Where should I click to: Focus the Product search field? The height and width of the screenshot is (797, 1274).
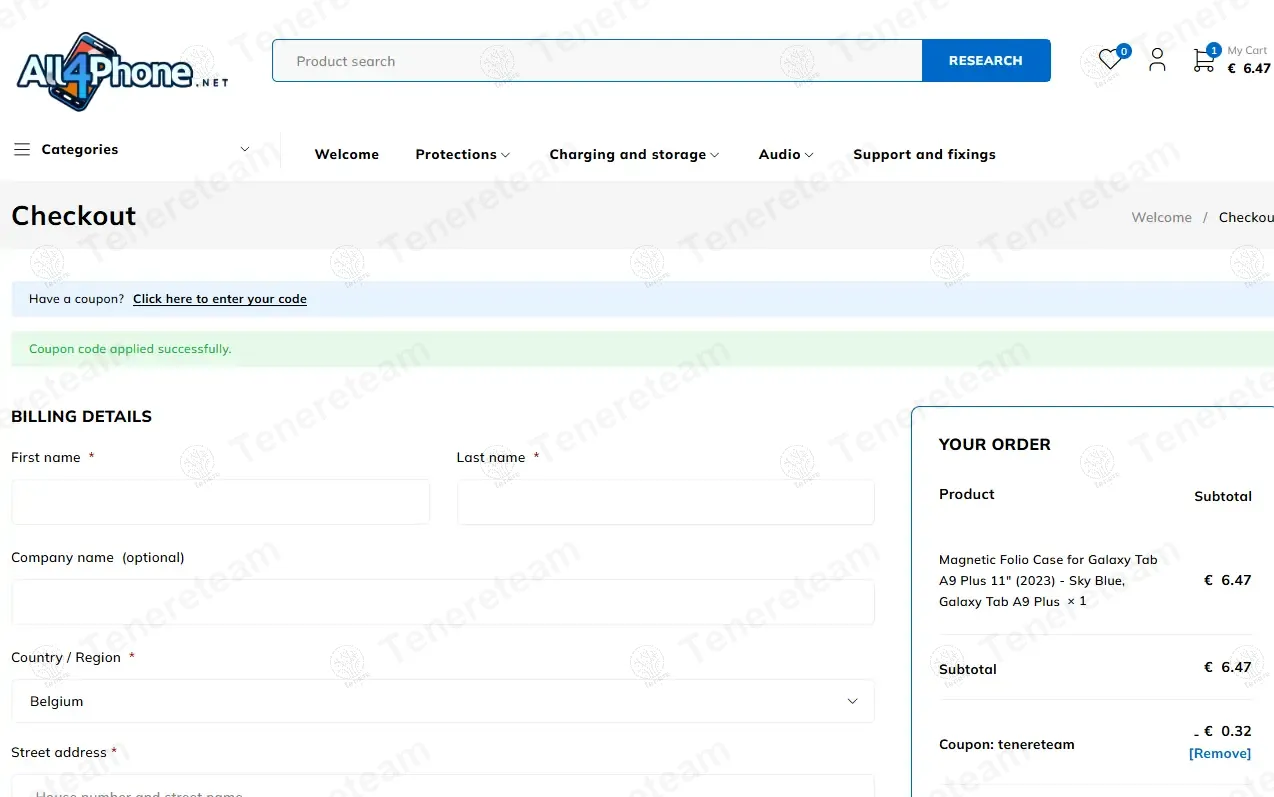tap(597, 61)
